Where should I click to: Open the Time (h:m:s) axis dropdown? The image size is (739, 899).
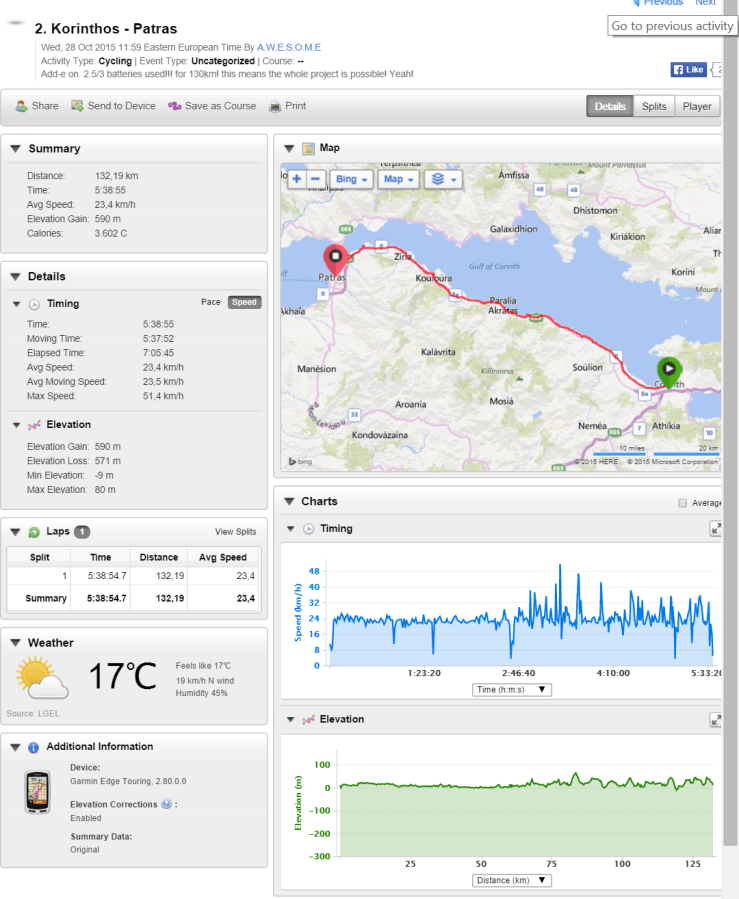coord(512,689)
